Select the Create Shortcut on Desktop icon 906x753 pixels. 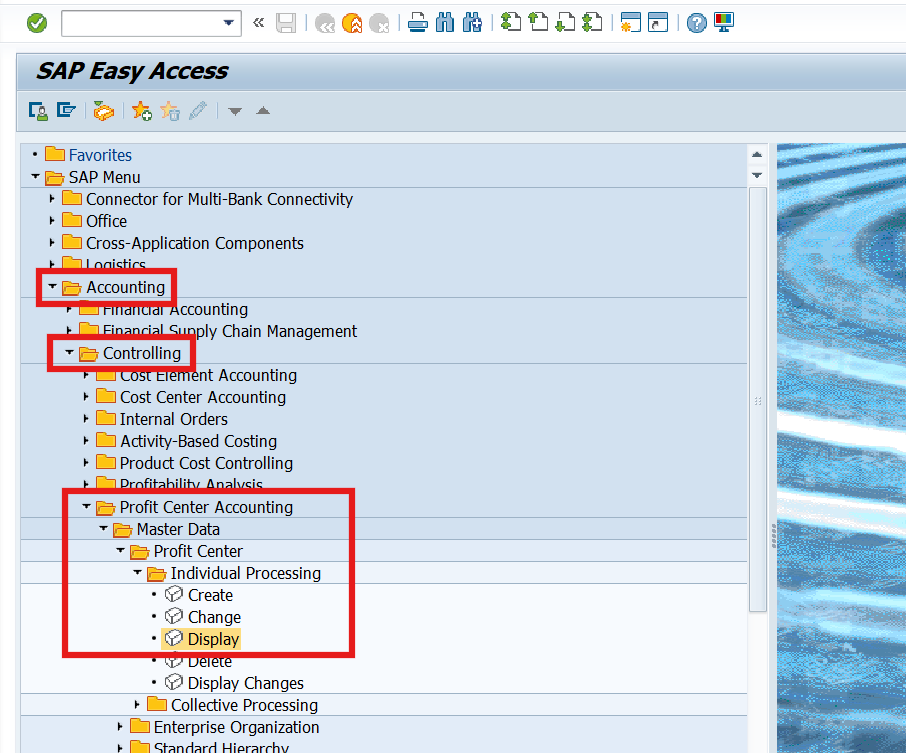point(658,22)
